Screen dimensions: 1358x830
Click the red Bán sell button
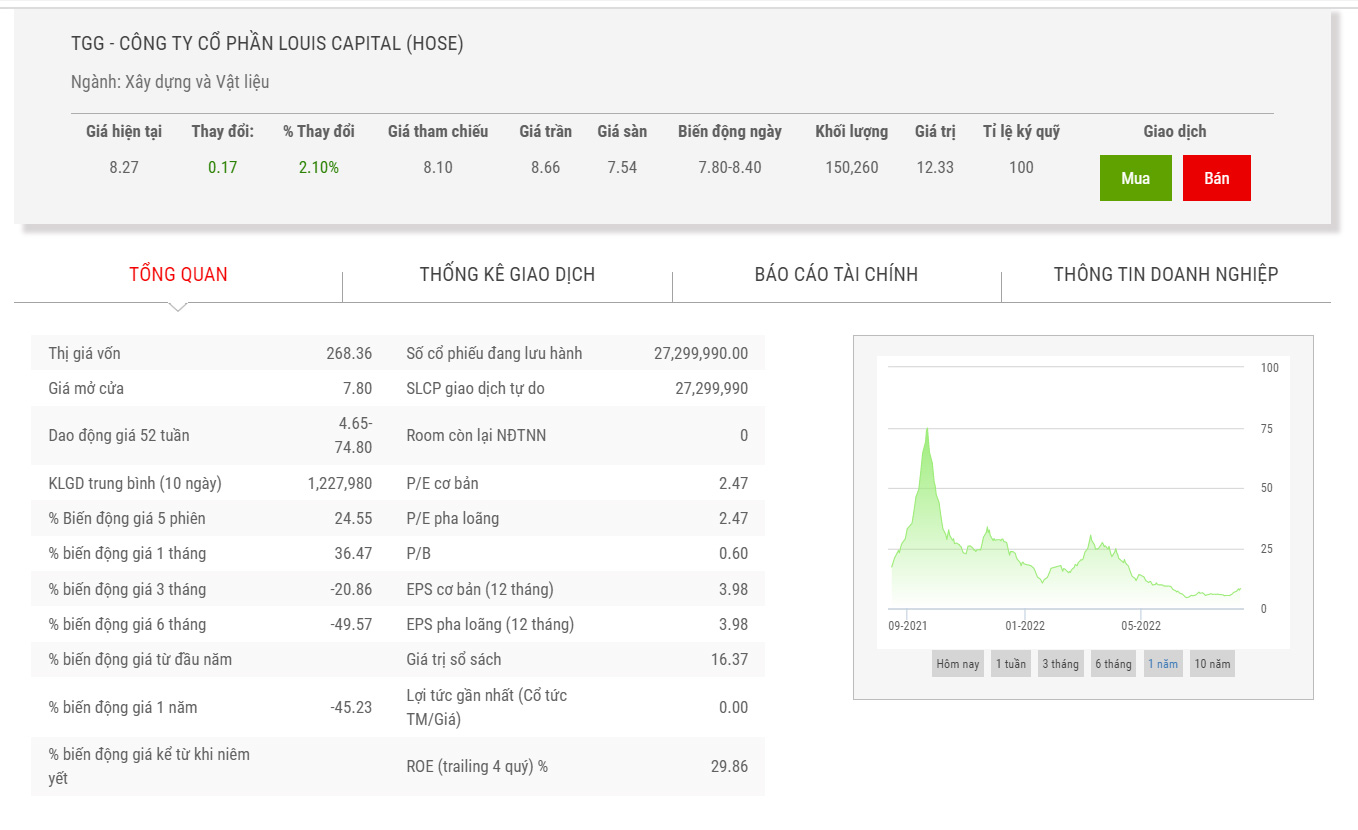[1216, 178]
